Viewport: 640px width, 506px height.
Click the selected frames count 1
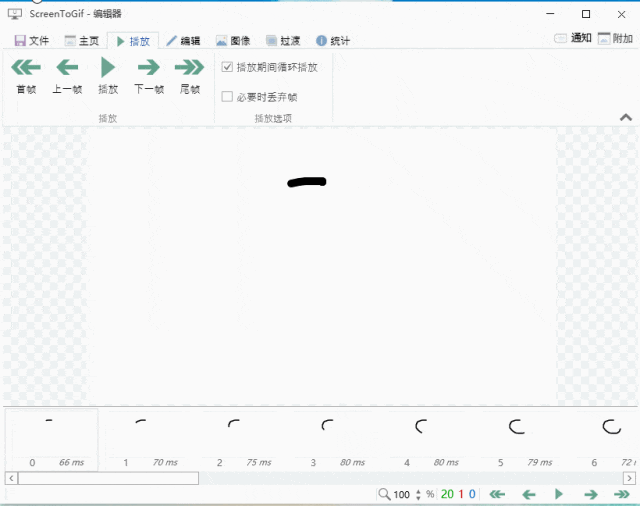[x=461, y=494]
